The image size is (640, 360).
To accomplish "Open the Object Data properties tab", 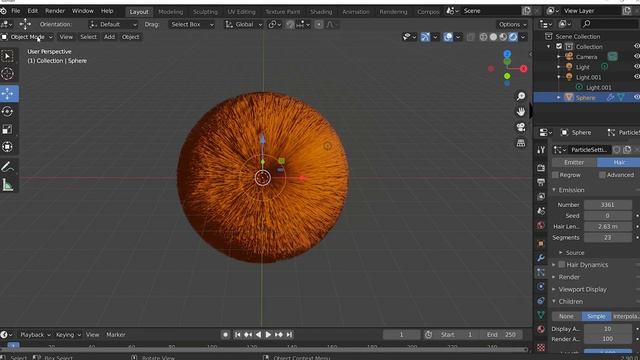I will coord(541,315).
